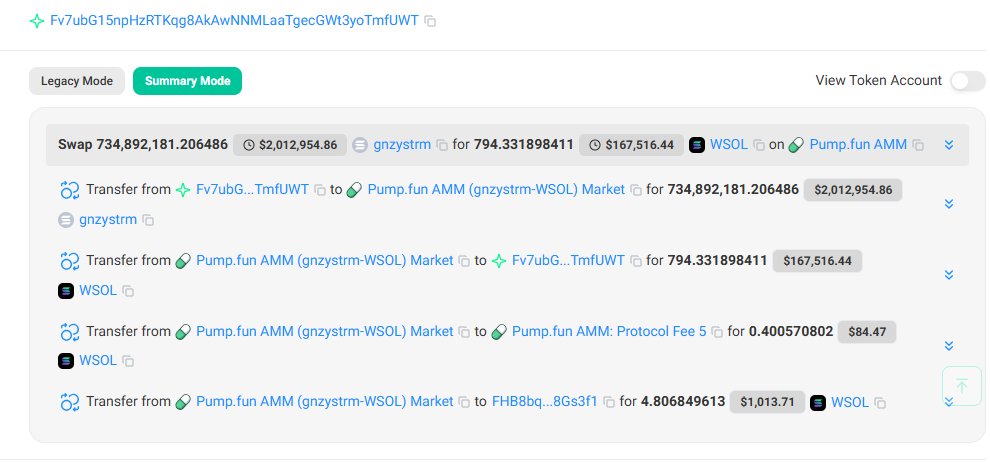Click the scroll-to-top arrow button
The width and height of the screenshot is (990, 462).
pyautogui.click(x=962, y=386)
